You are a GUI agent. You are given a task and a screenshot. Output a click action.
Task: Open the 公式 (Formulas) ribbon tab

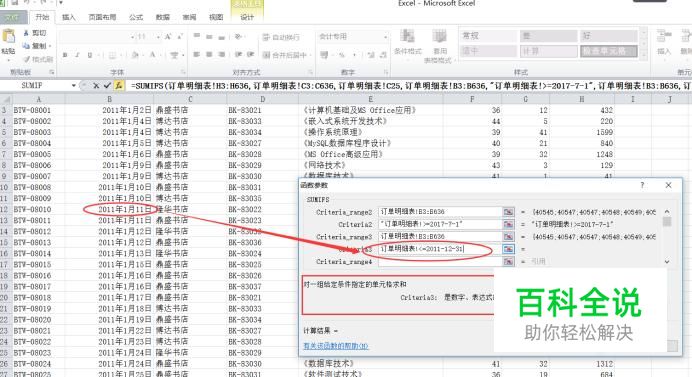[136, 17]
